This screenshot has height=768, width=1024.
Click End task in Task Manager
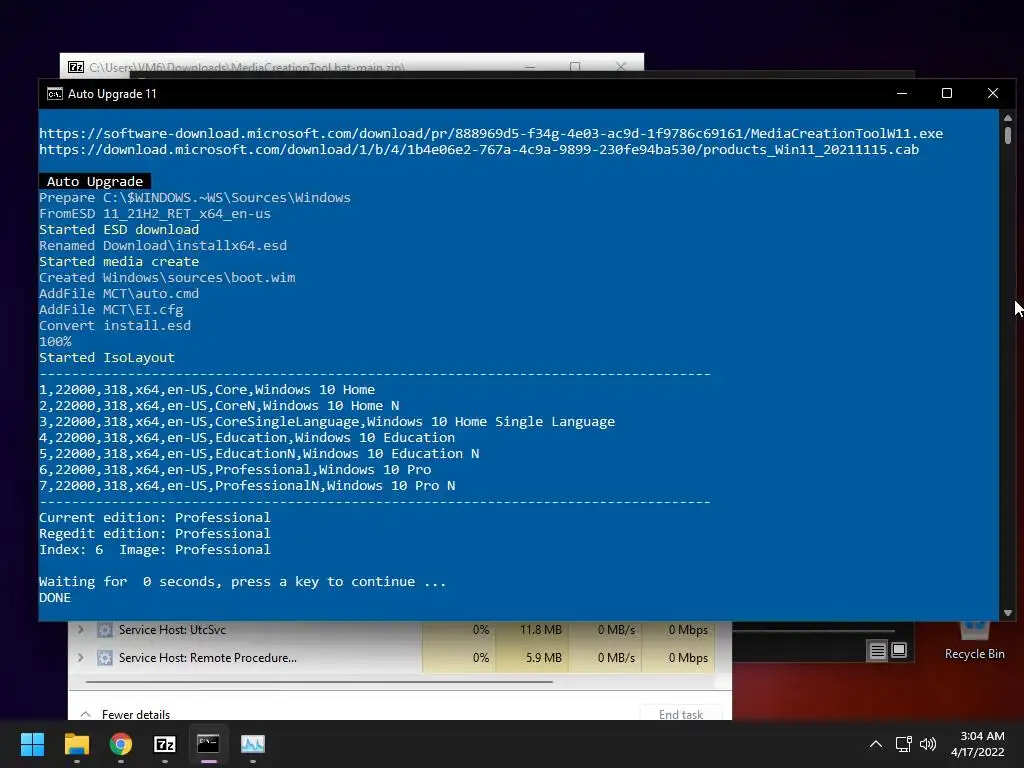tap(681, 714)
